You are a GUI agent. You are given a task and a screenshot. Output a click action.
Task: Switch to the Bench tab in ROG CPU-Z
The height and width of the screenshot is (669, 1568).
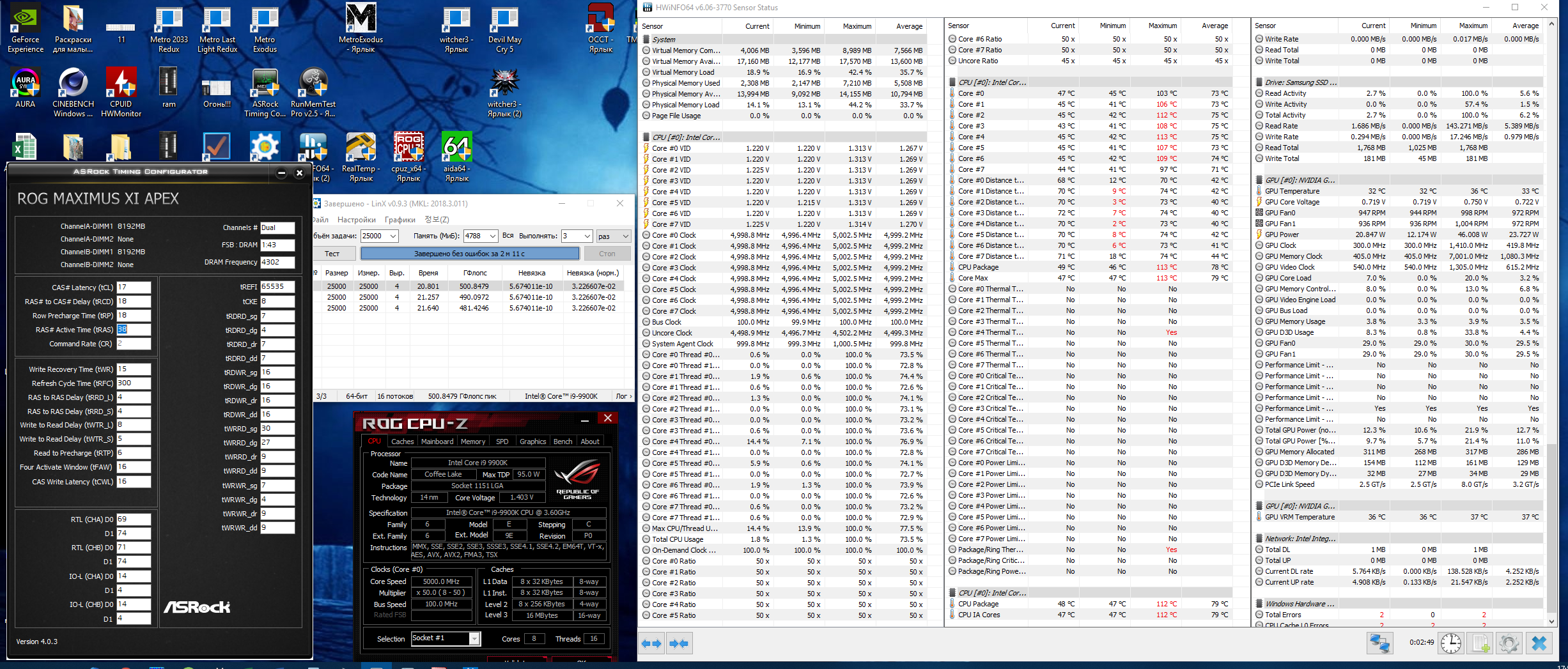coord(563,442)
